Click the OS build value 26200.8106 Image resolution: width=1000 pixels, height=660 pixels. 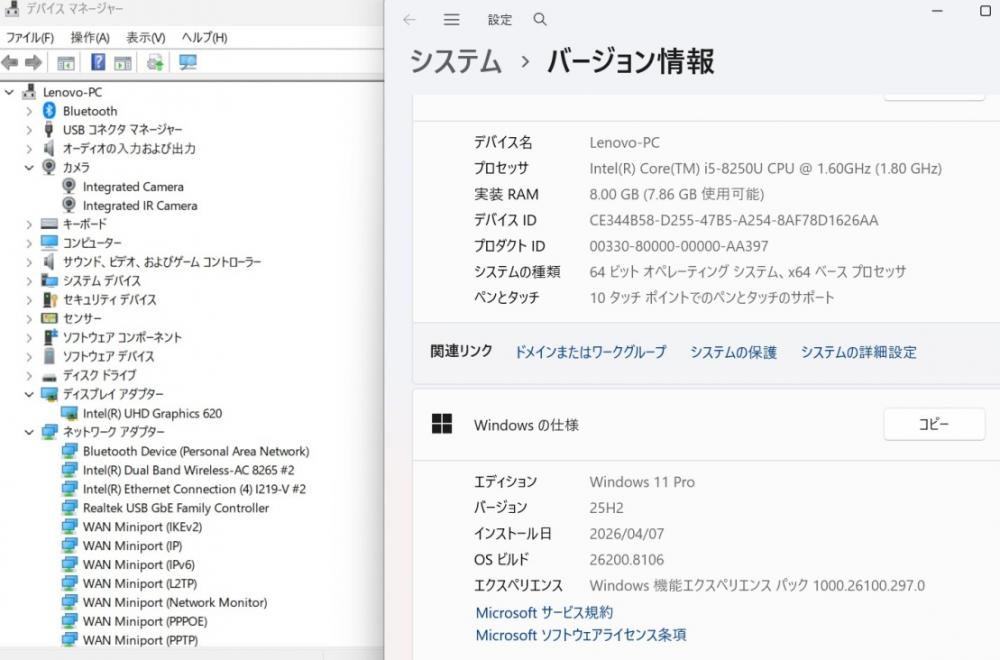click(626, 560)
